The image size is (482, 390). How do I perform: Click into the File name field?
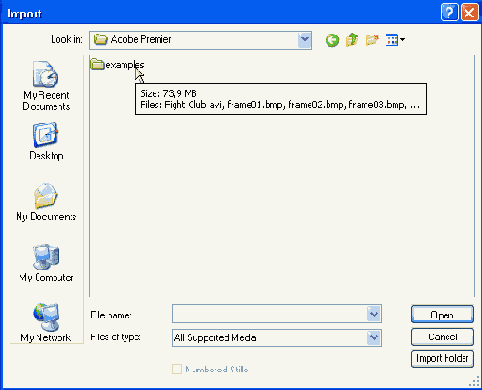[269, 314]
